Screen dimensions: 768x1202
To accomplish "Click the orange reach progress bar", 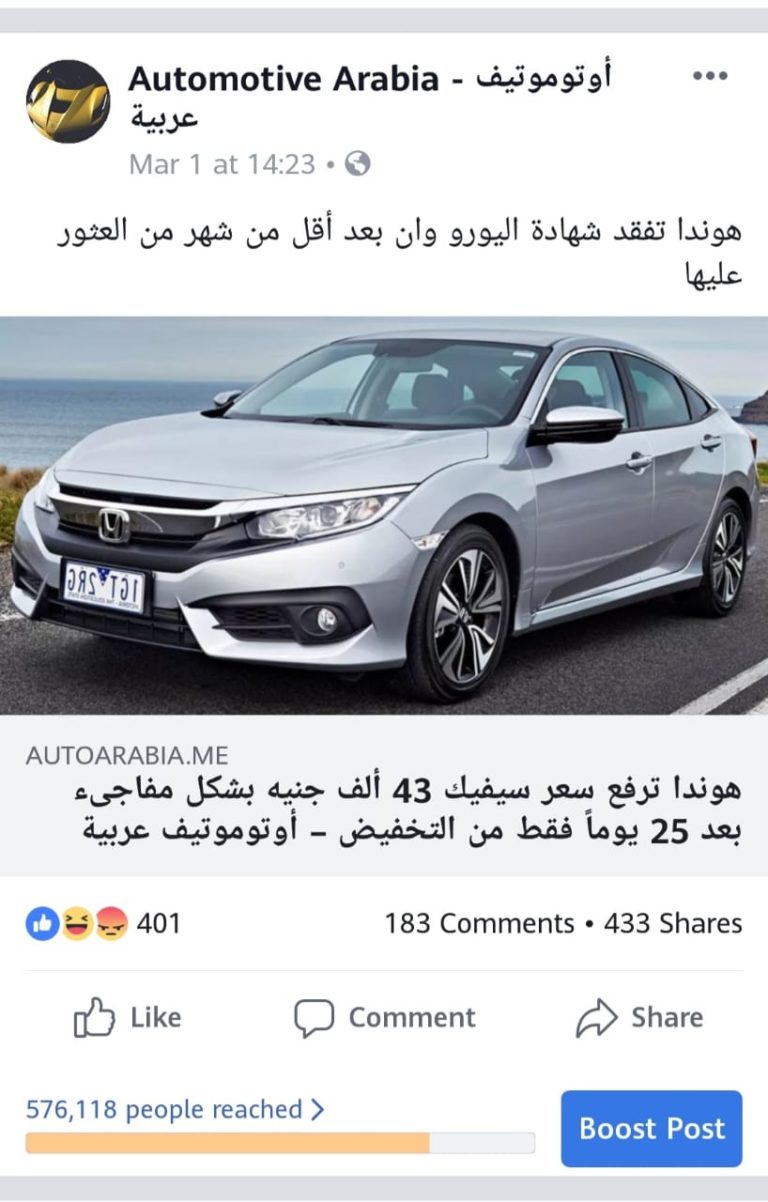I will pos(280,1143).
